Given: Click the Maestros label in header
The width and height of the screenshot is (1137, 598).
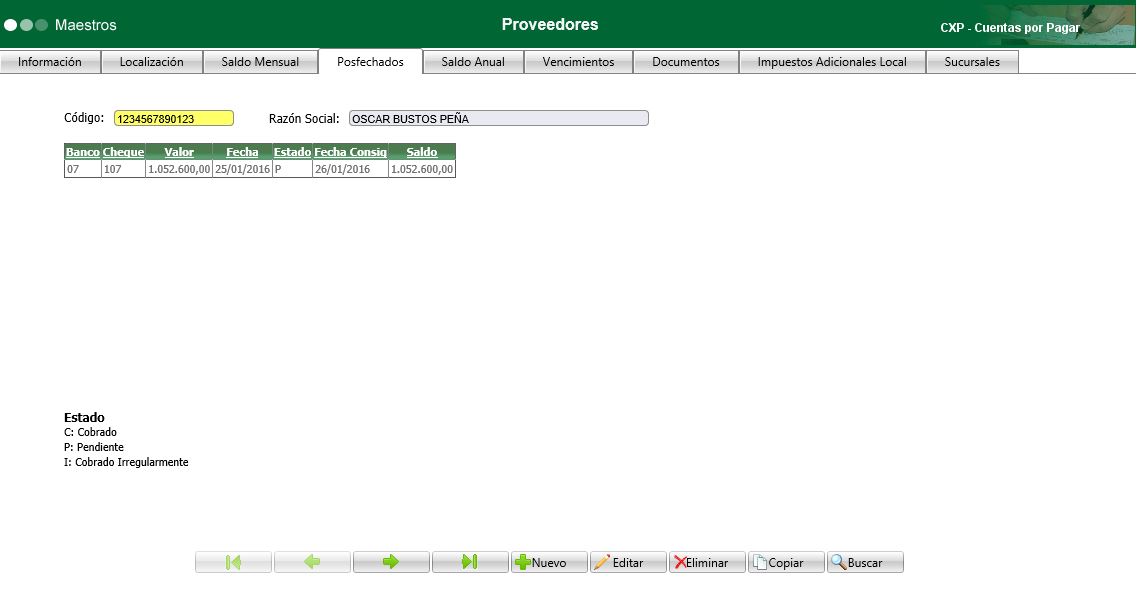Looking at the screenshot, I should (86, 25).
